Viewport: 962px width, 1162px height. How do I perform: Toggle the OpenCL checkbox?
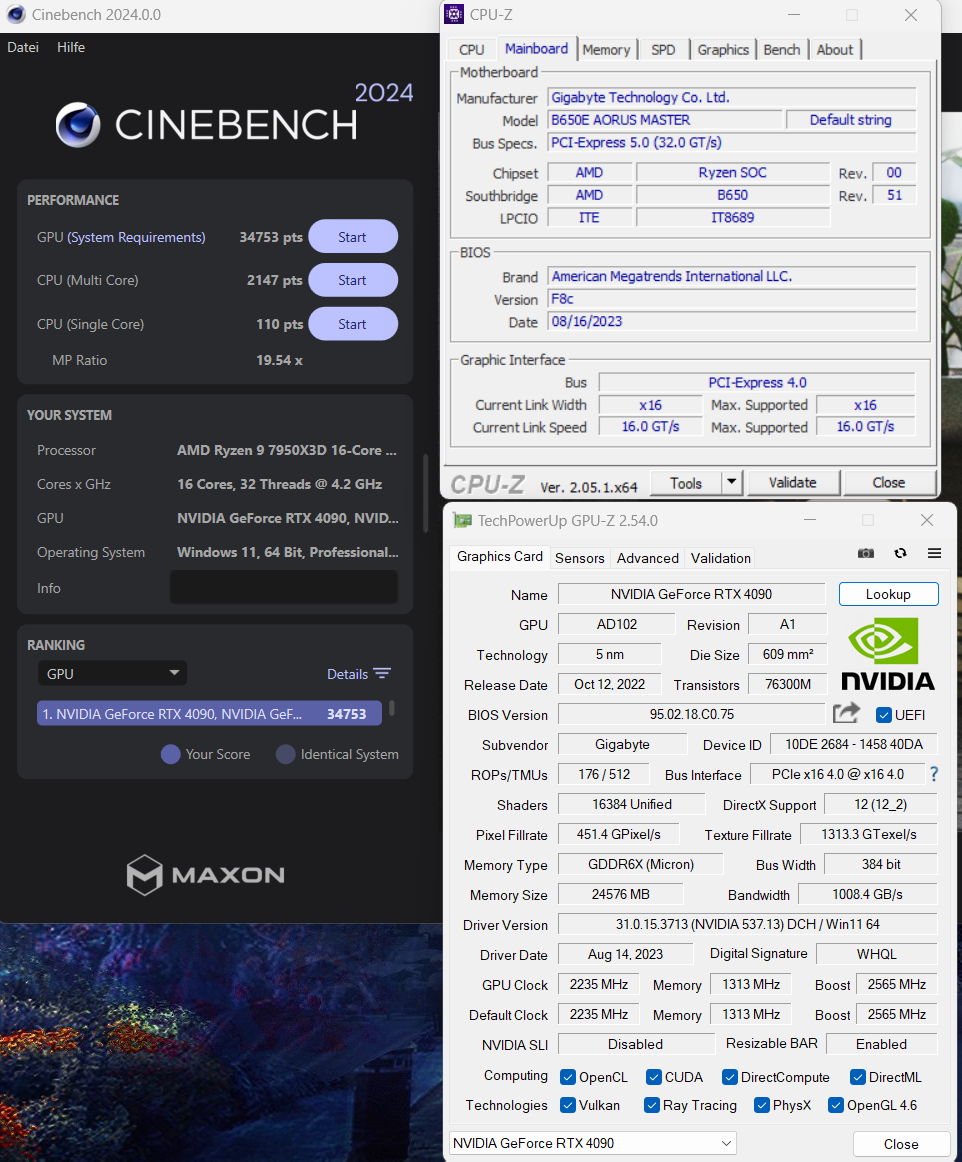point(568,1077)
